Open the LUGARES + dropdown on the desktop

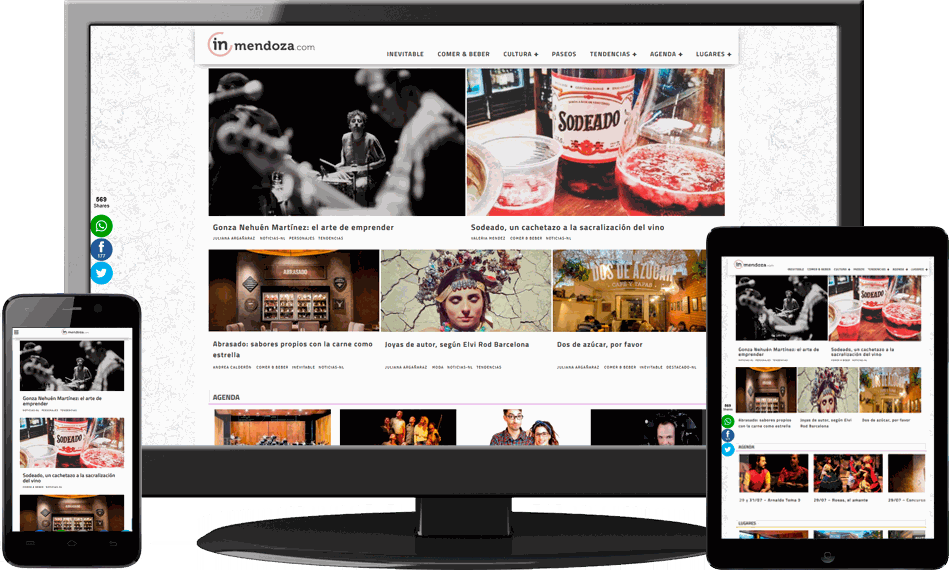pyautogui.click(x=713, y=54)
